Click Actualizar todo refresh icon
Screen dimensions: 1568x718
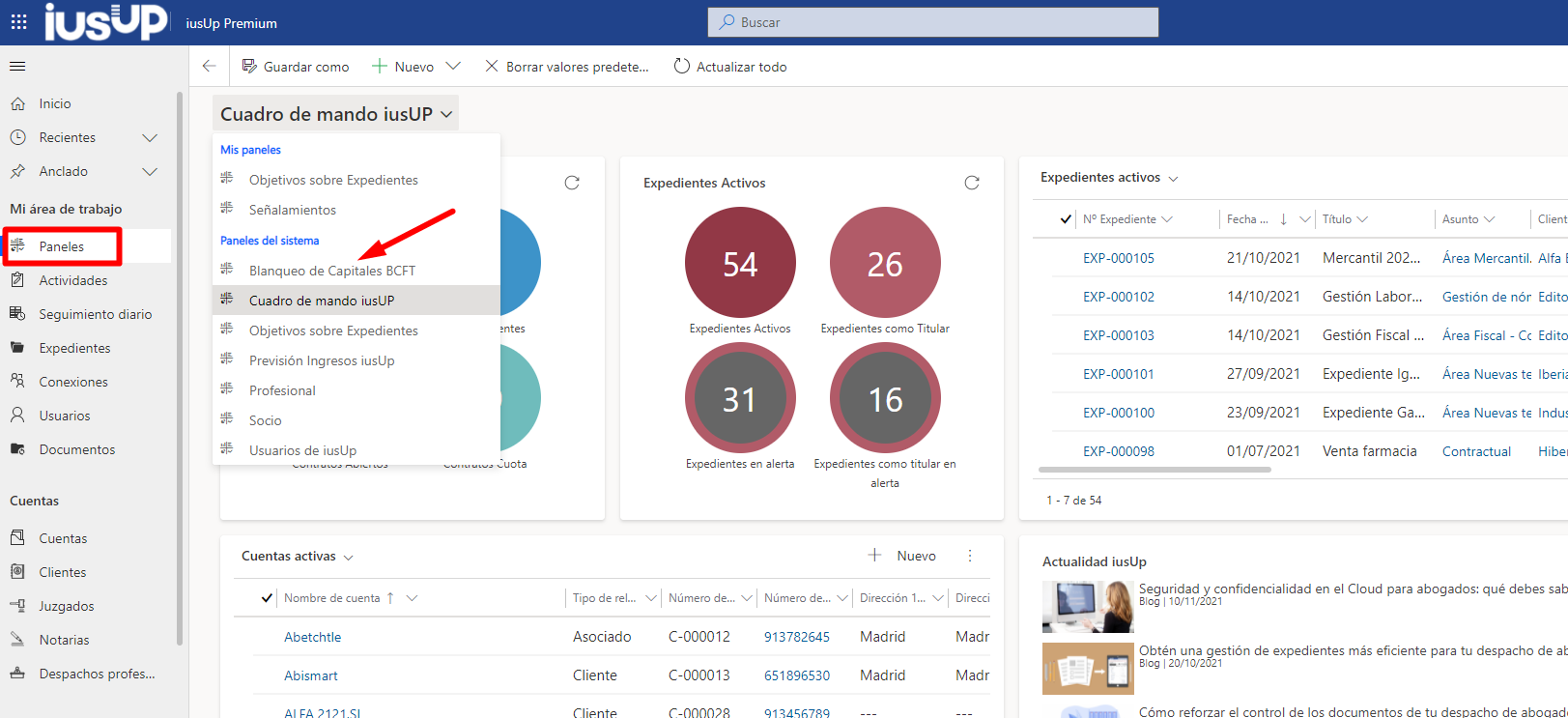pos(682,67)
